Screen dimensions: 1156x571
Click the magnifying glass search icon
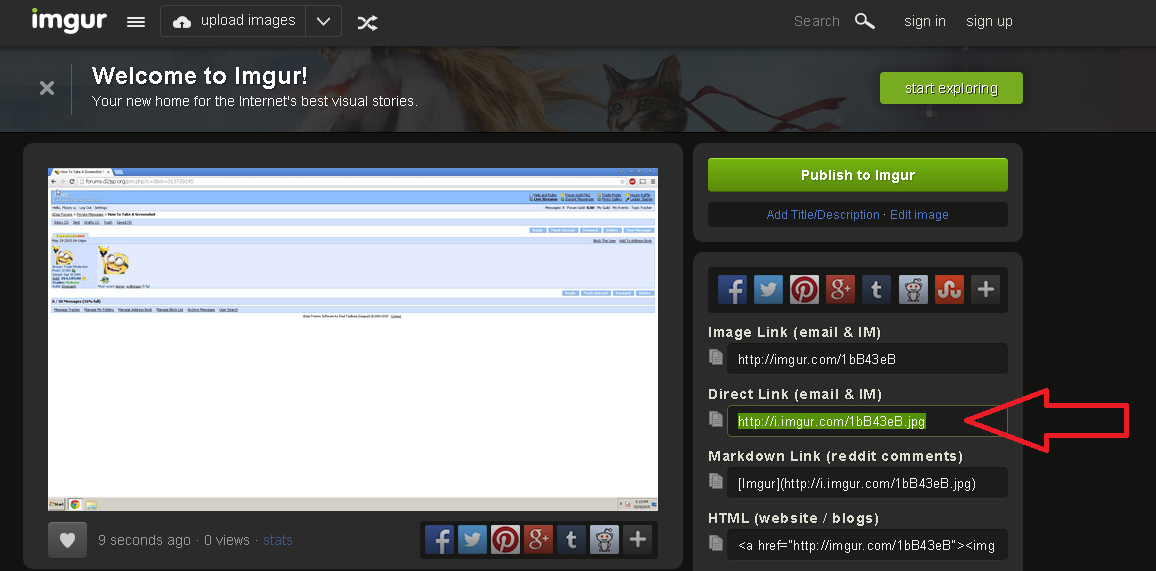pyautogui.click(x=865, y=21)
